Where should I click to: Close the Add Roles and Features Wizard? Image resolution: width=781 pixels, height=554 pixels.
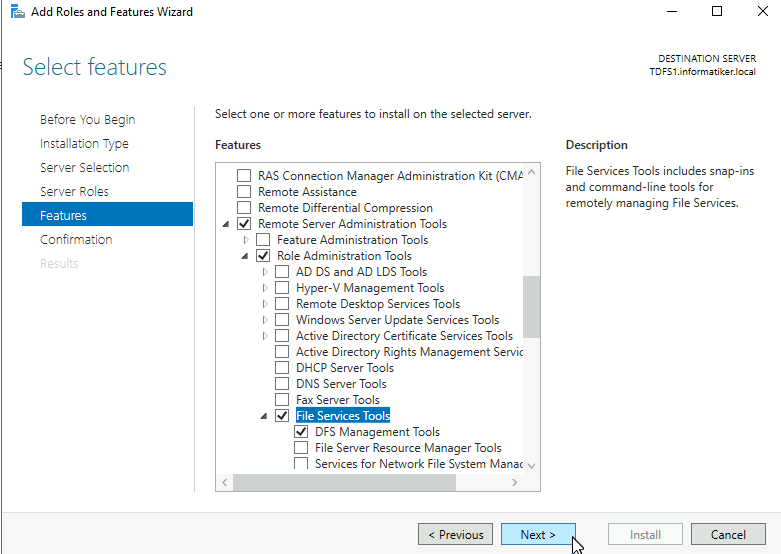(763, 11)
